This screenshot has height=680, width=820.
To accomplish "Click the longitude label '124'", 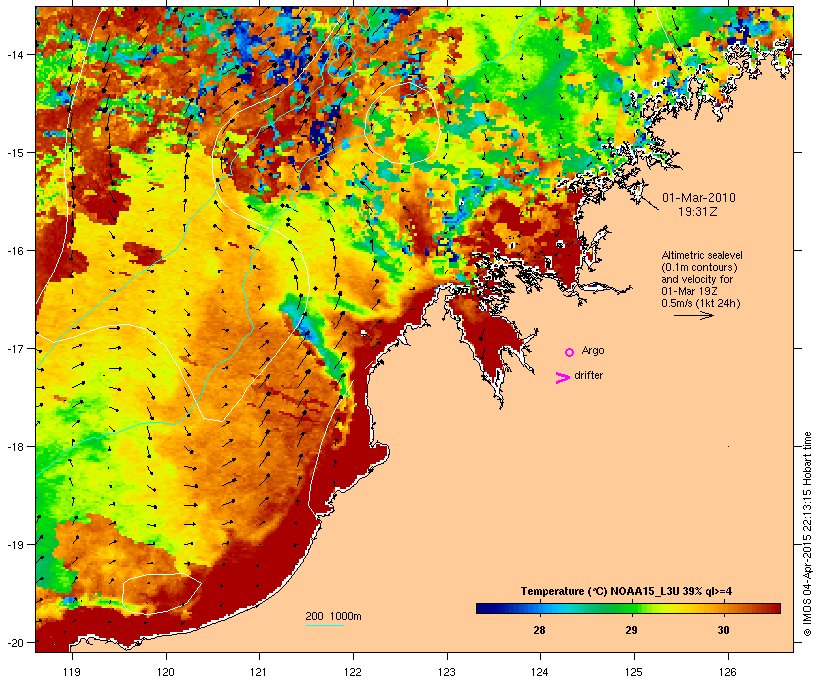I will (540, 672).
